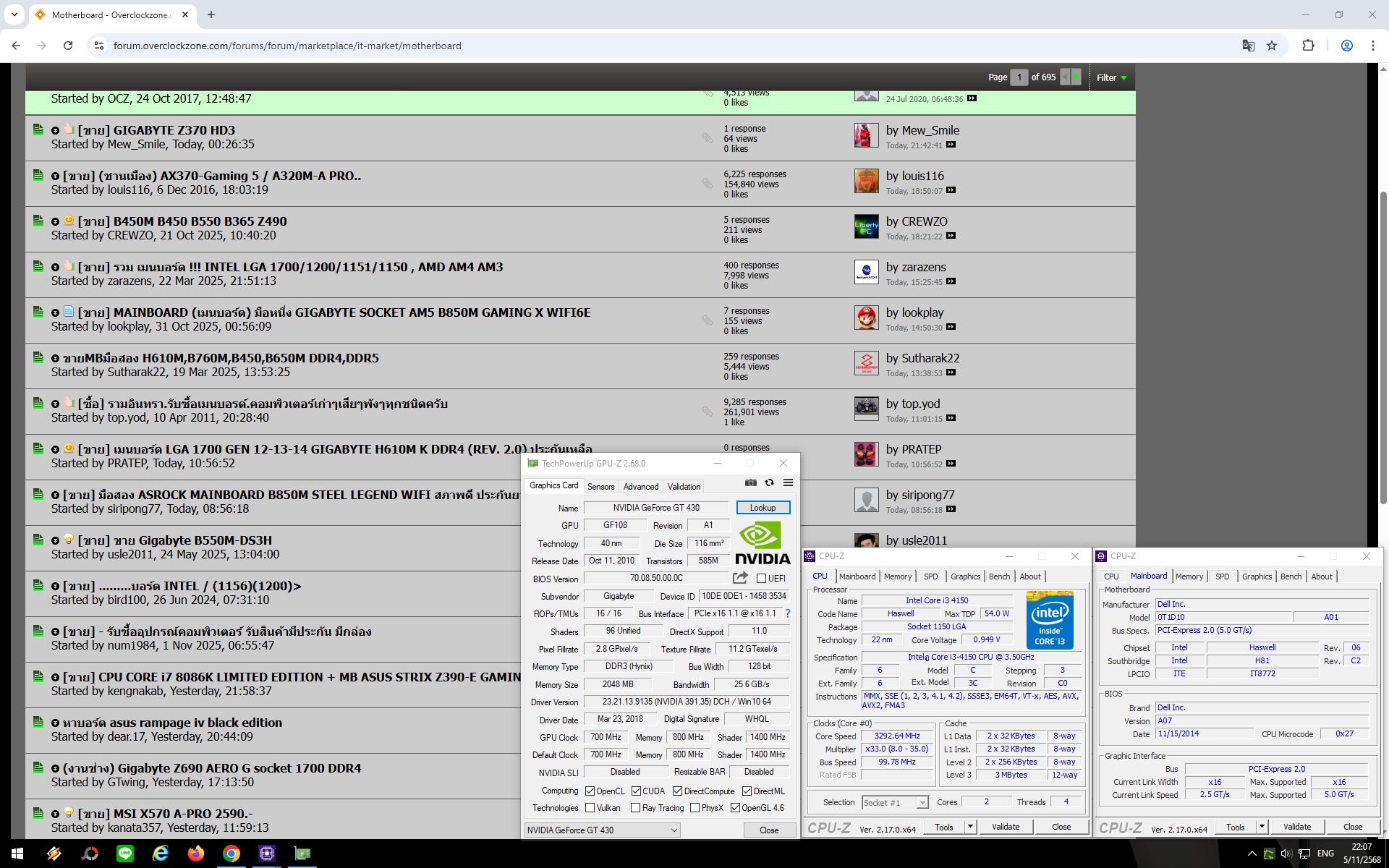Click the BIOS share/export arrow icon
Viewport: 1389px width, 868px height.
tap(740, 578)
